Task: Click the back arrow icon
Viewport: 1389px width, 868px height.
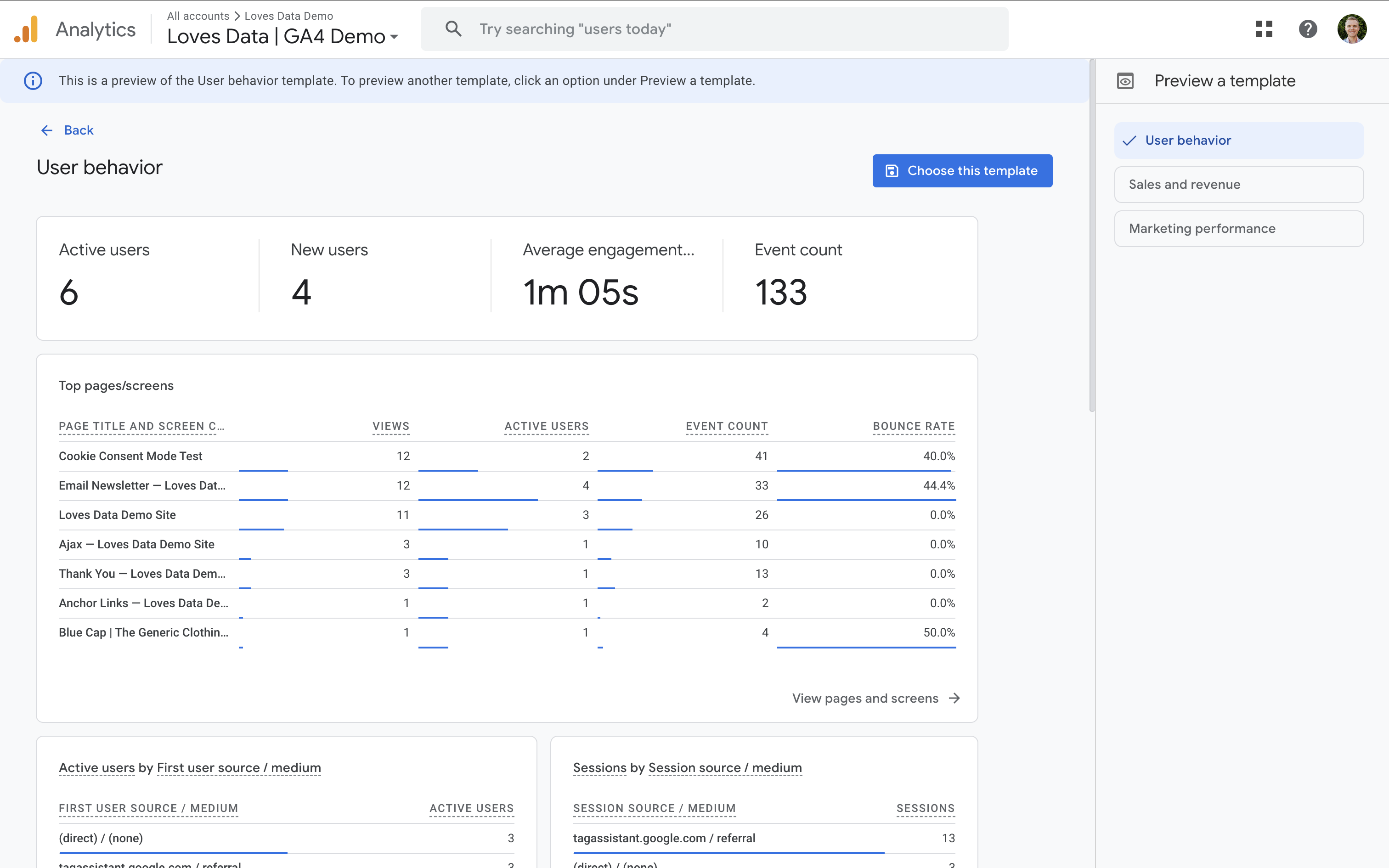Action: tap(47, 130)
